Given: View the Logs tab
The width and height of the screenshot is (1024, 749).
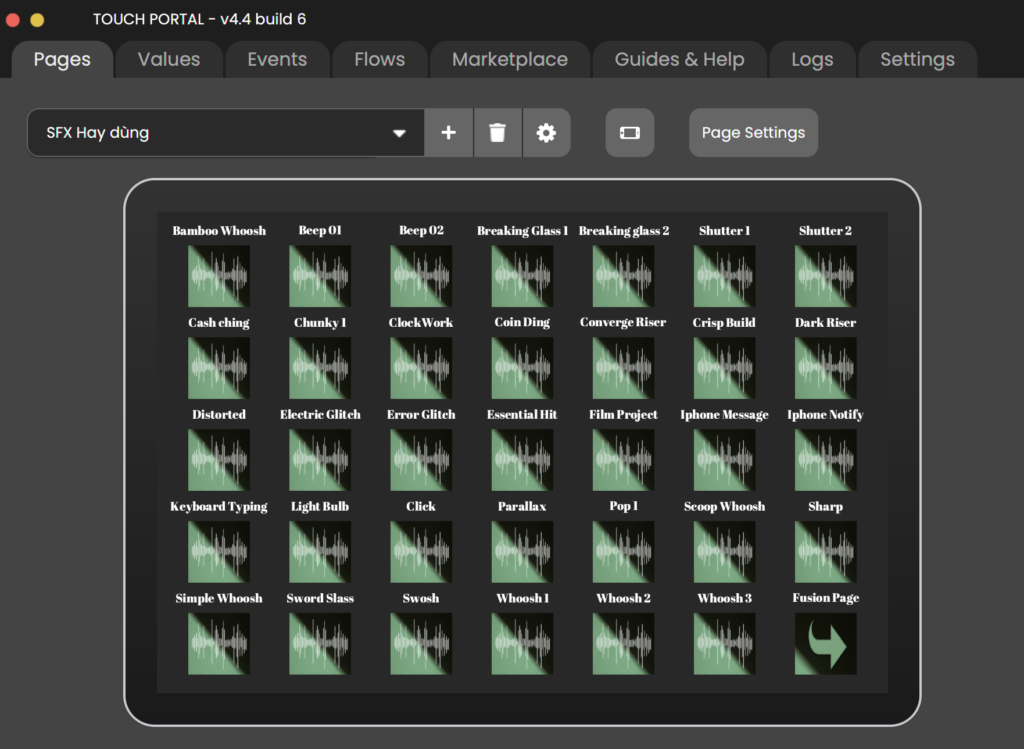Looking at the screenshot, I should pos(811,60).
